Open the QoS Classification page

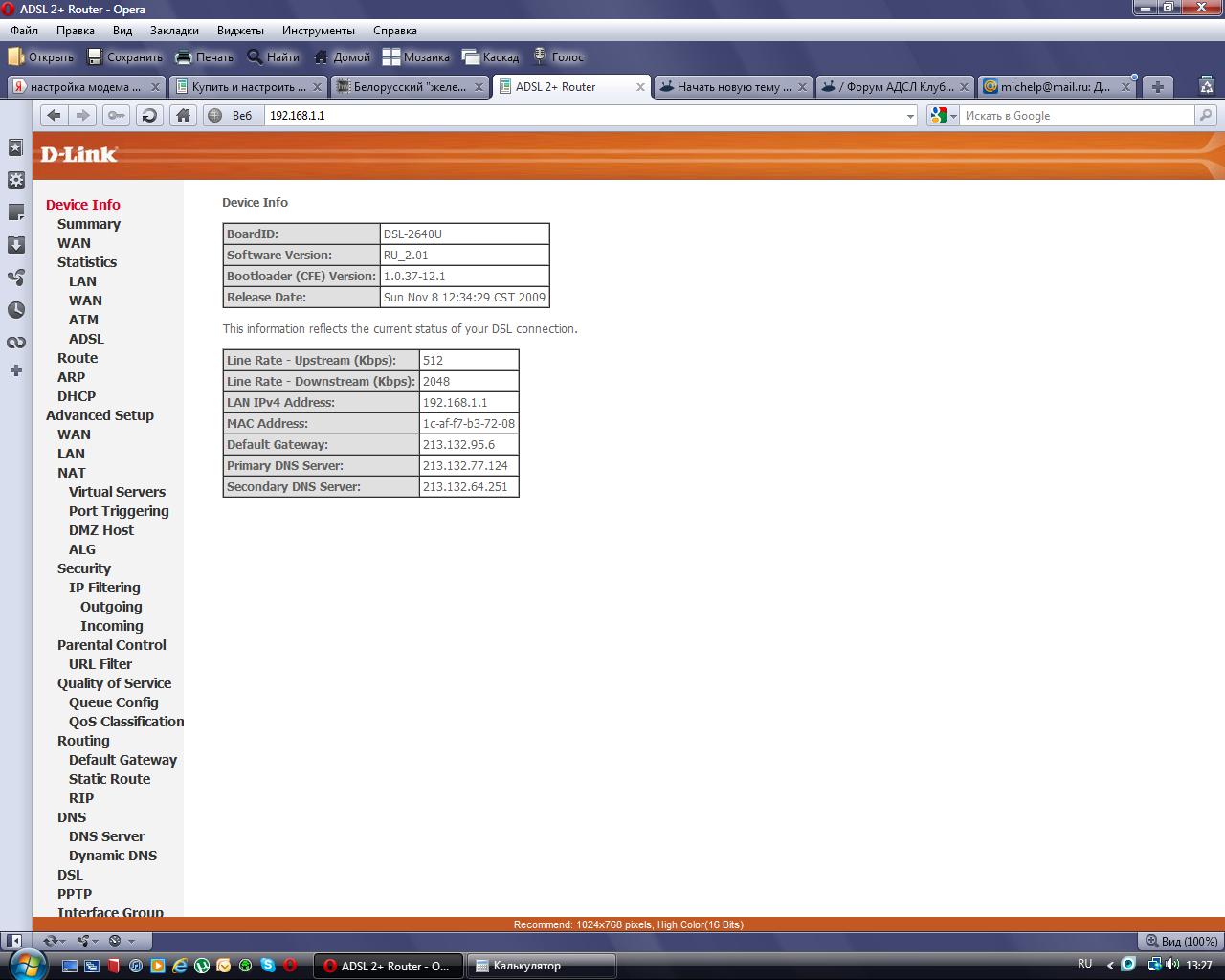pos(126,722)
